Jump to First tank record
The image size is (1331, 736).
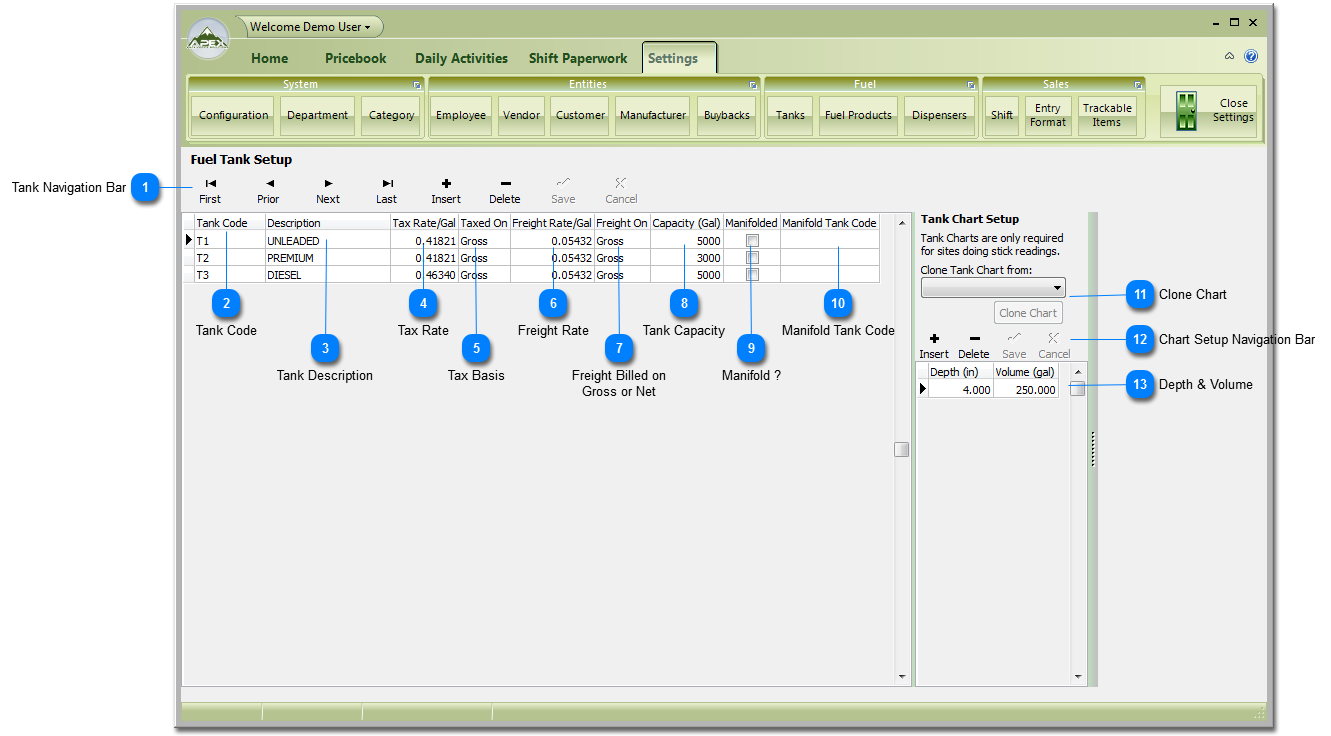coord(210,190)
